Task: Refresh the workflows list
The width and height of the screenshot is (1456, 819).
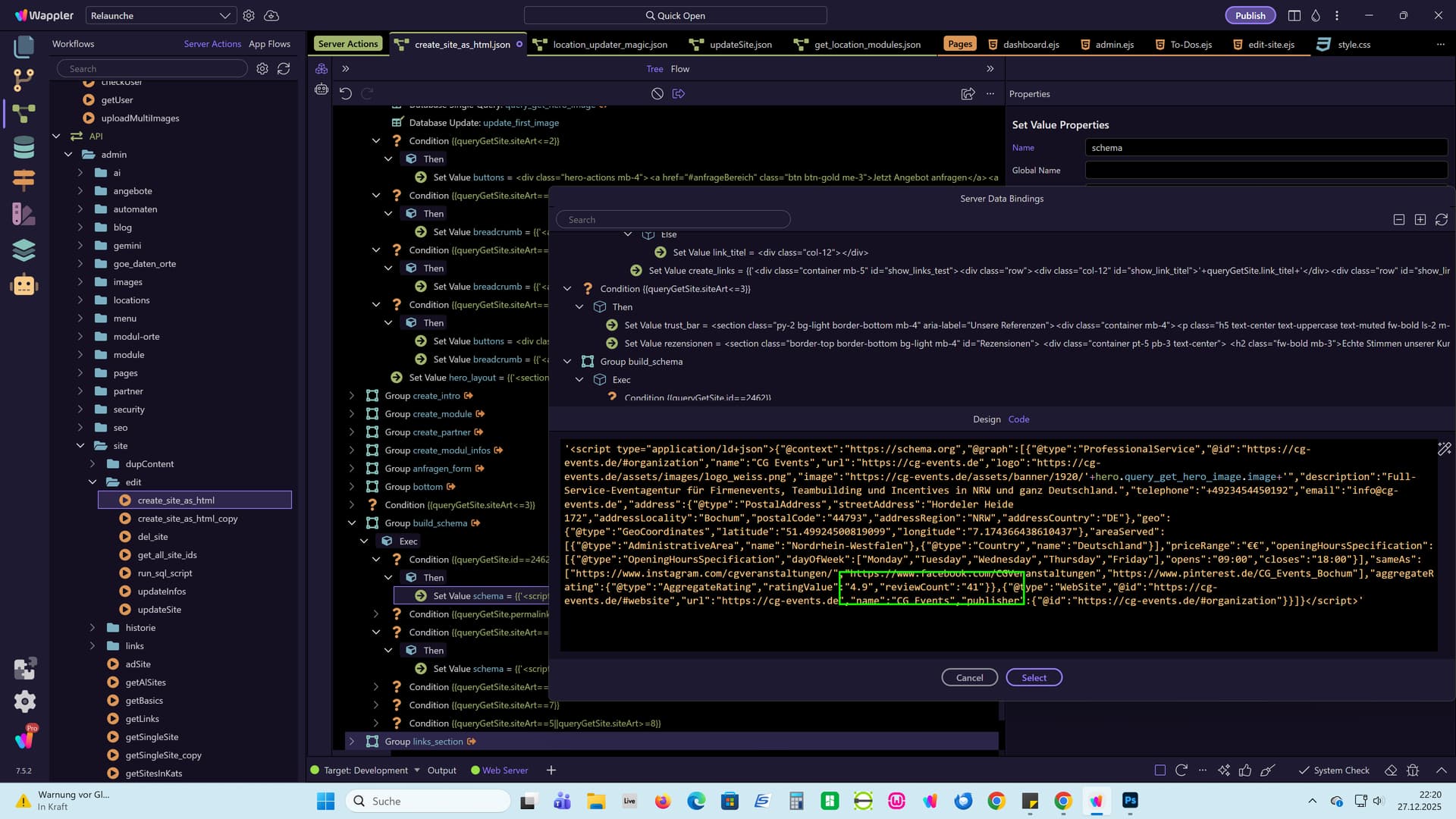Action: pyautogui.click(x=284, y=68)
